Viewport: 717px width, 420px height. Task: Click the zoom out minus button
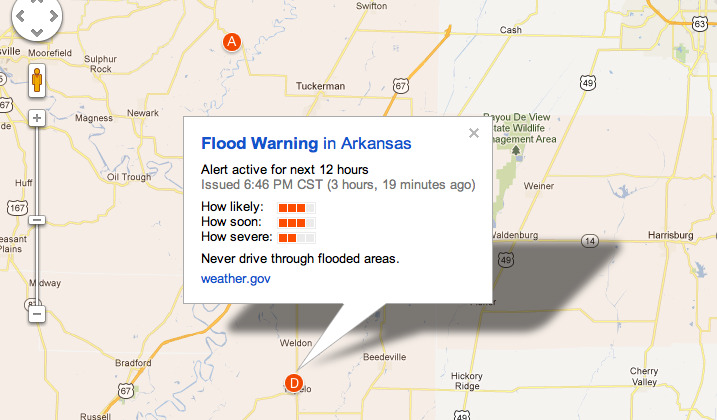(x=37, y=314)
